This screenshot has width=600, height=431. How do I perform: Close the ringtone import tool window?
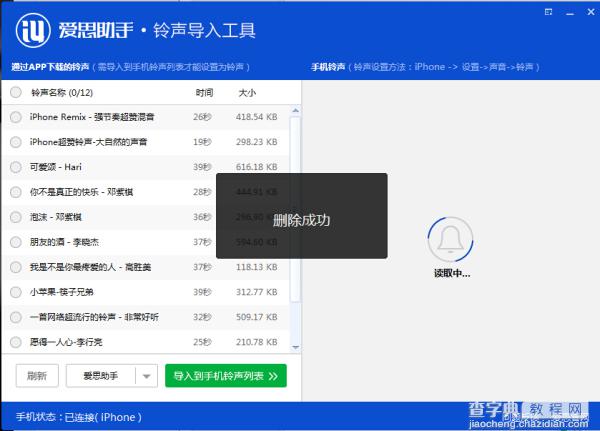coord(591,12)
